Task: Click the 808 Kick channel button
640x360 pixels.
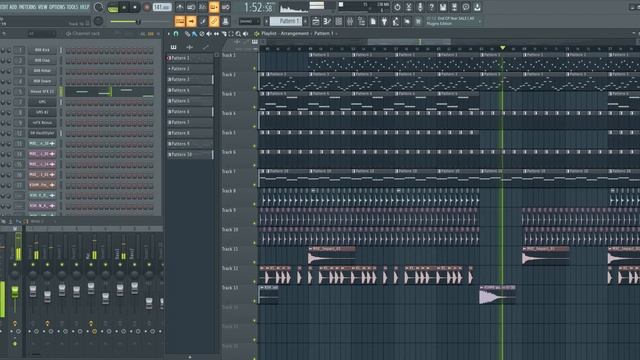Action: coord(42,50)
